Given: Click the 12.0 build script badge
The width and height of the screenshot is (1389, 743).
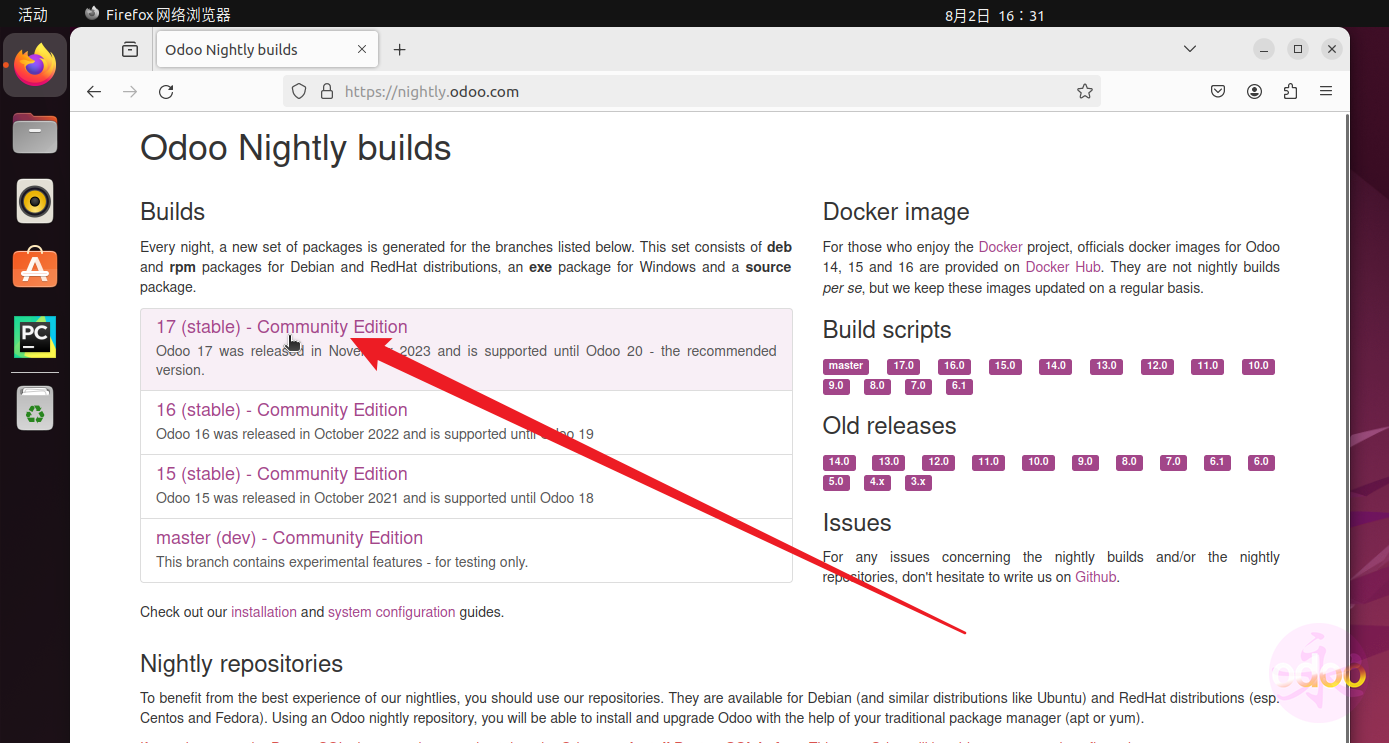Looking at the screenshot, I should click(x=1157, y=366).
